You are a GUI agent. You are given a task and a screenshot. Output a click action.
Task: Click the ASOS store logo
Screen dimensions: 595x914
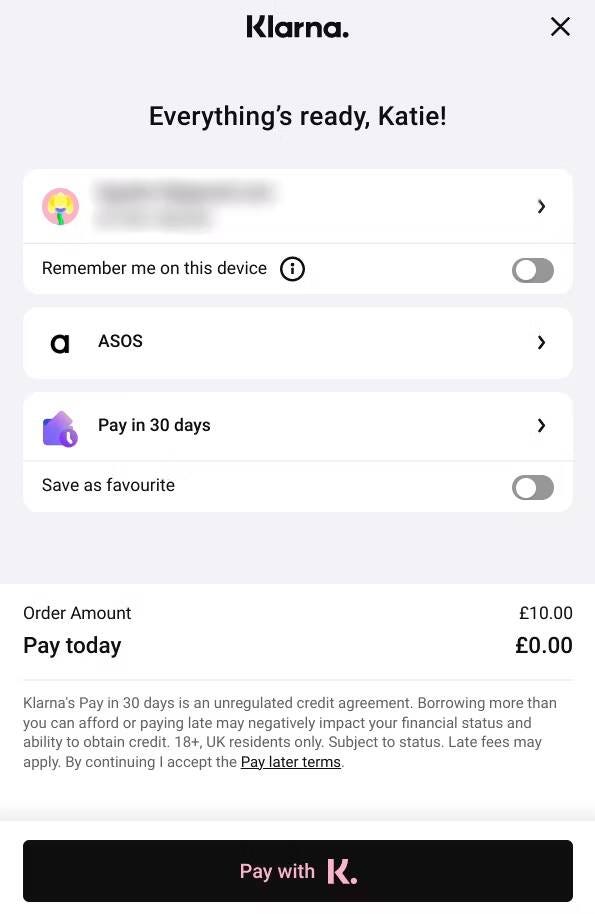(60, 343)
